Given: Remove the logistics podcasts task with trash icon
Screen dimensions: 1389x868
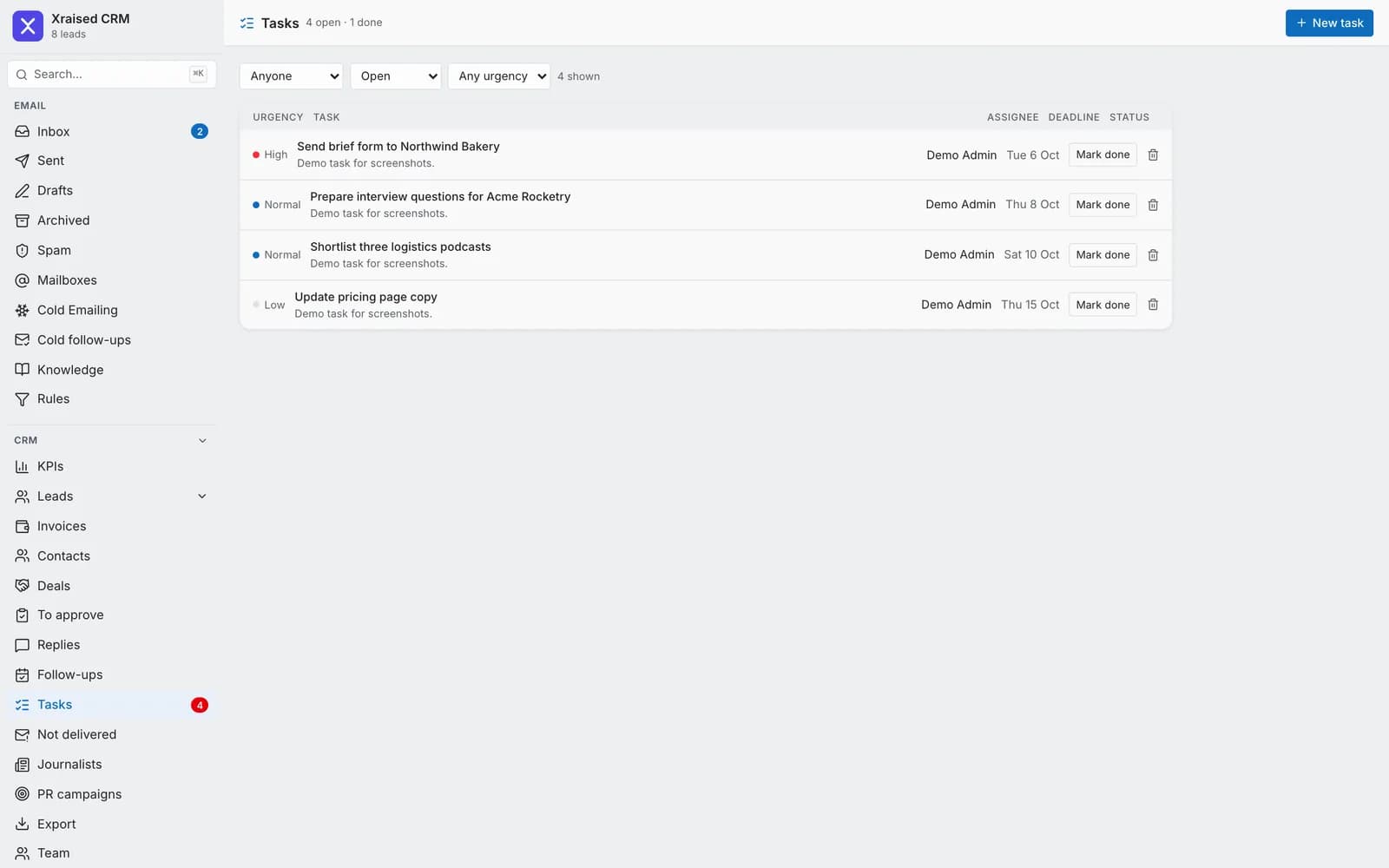Looking at the screenshot, I should tap(1153, 255).
